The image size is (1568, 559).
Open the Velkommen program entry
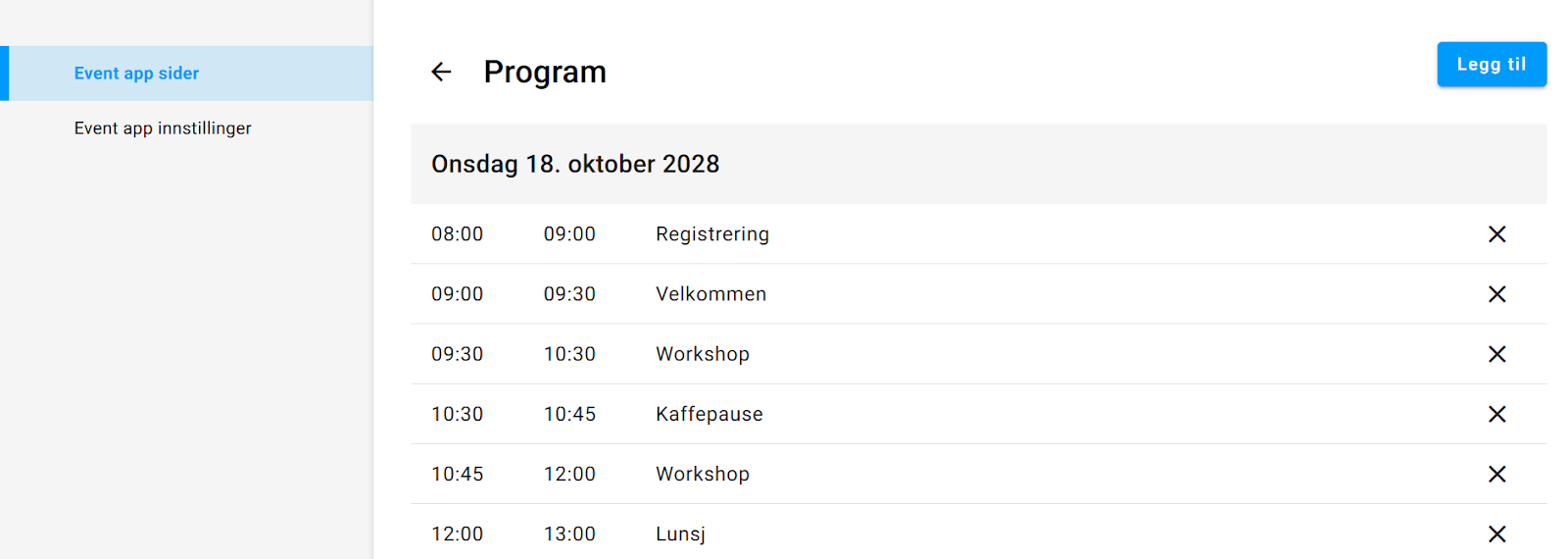point(711,294)
